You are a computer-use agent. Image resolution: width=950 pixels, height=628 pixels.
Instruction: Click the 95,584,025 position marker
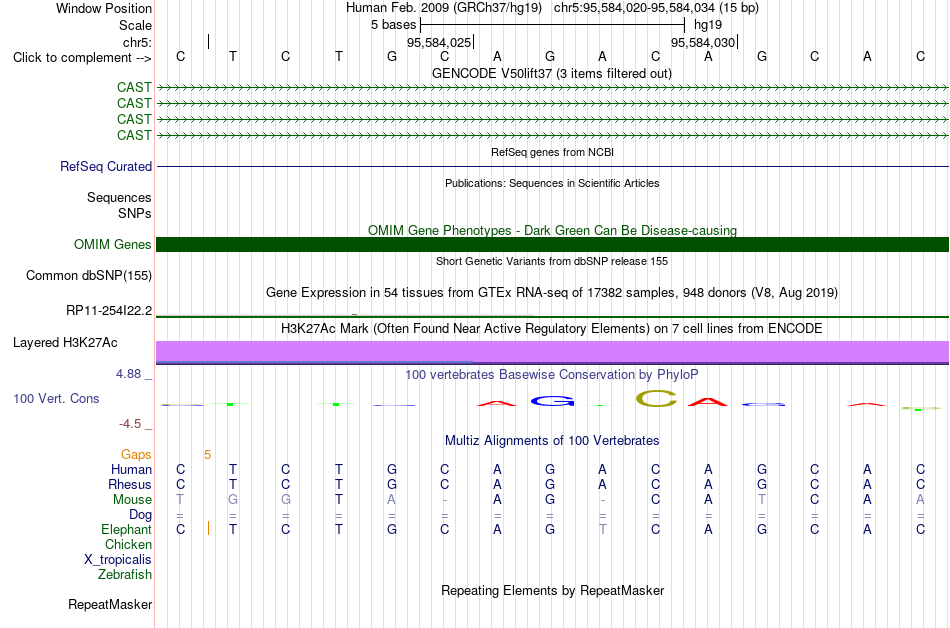click(x=439, y=42)
